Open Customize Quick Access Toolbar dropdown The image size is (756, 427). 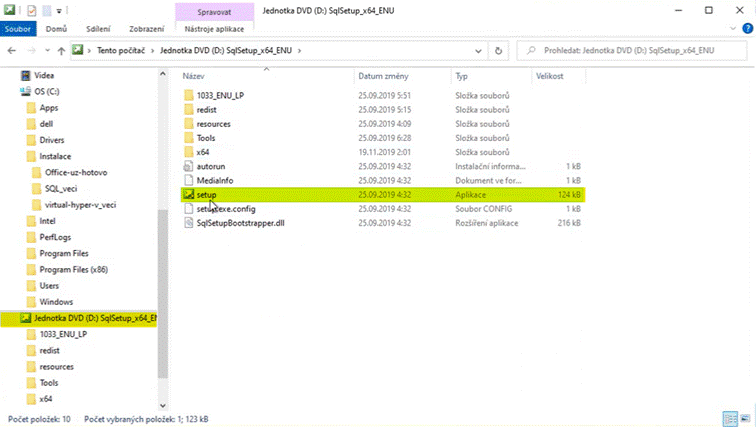pos(59,10)
